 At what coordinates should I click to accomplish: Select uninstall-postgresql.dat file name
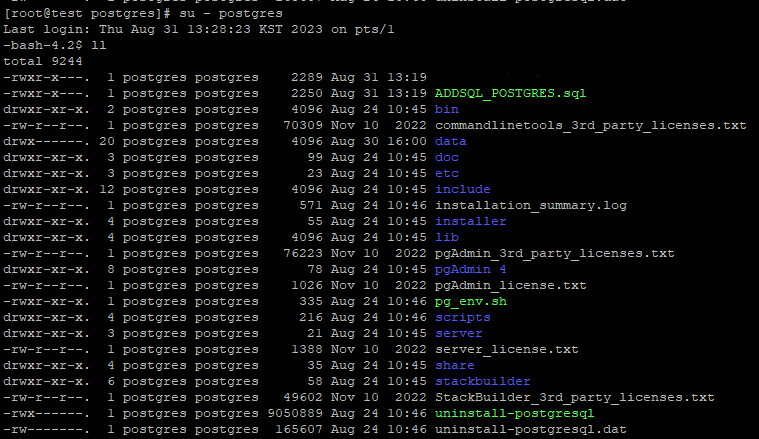tap(531, 429)
